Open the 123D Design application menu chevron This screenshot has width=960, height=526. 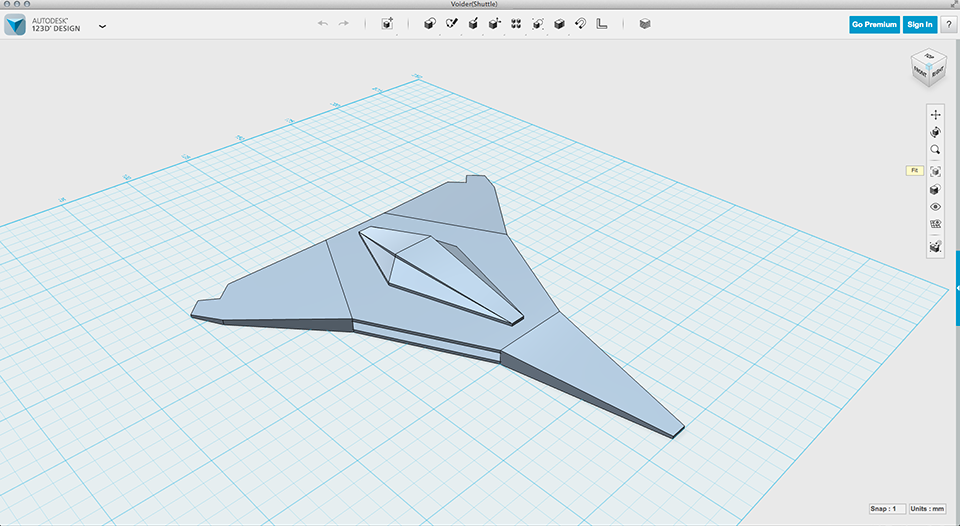click(x=102, y=26)
